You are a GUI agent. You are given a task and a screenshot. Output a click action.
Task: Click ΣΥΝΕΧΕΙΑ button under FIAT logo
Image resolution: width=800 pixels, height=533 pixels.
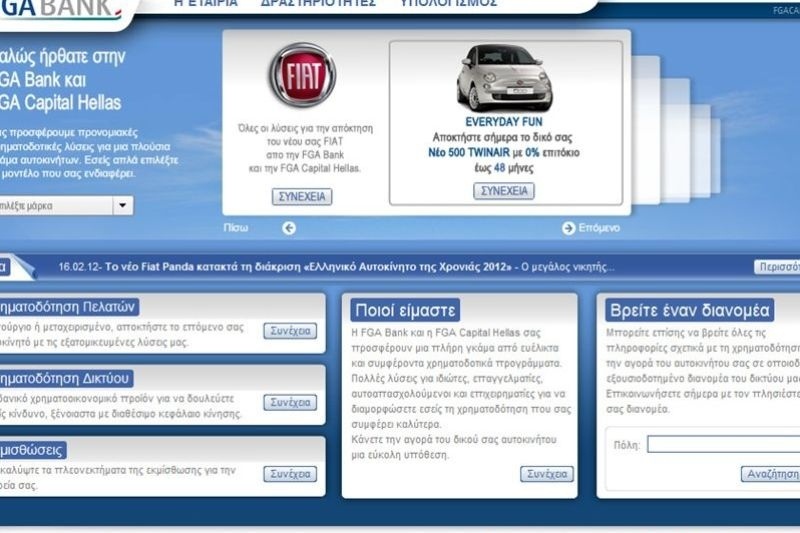(x=302, y=197)
